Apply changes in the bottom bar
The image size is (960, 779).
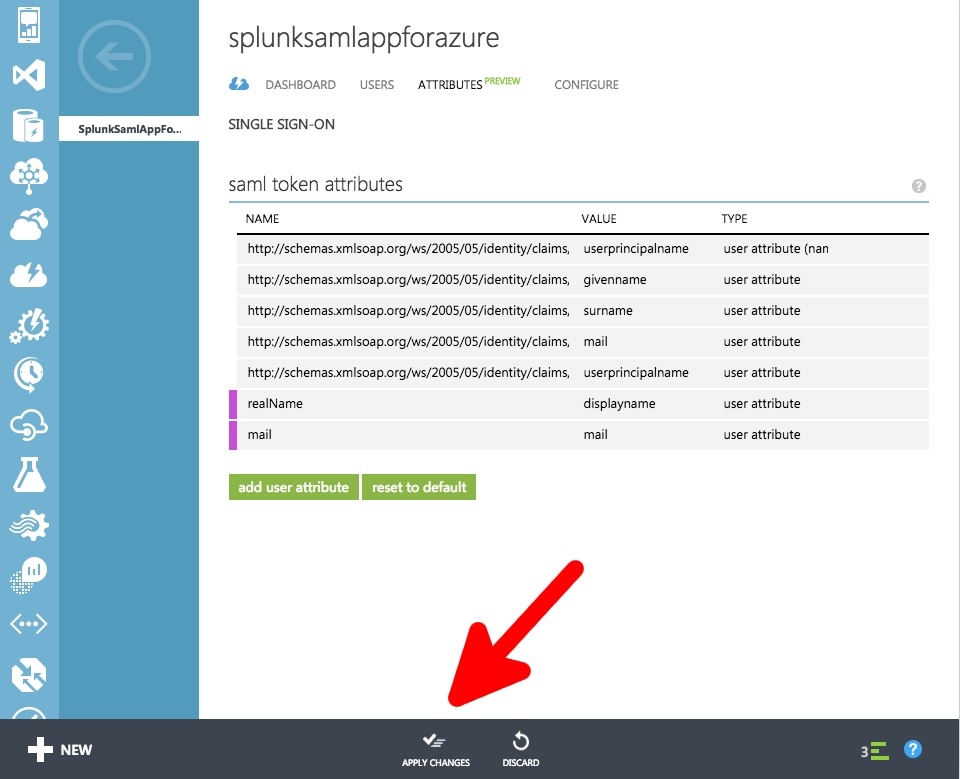(435, 749)
